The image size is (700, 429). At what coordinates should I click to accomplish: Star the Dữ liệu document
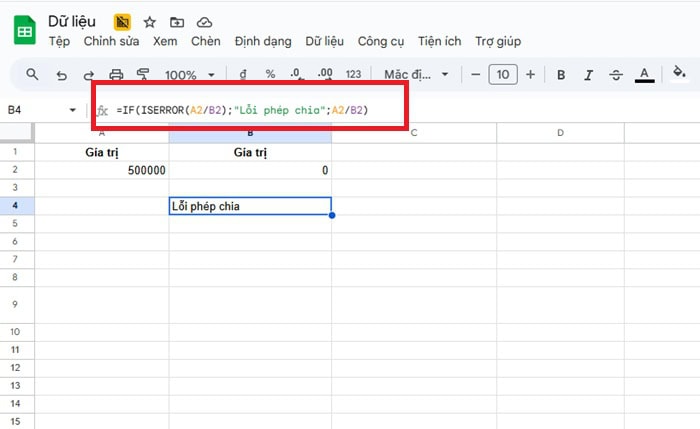[x=150, y=21]
